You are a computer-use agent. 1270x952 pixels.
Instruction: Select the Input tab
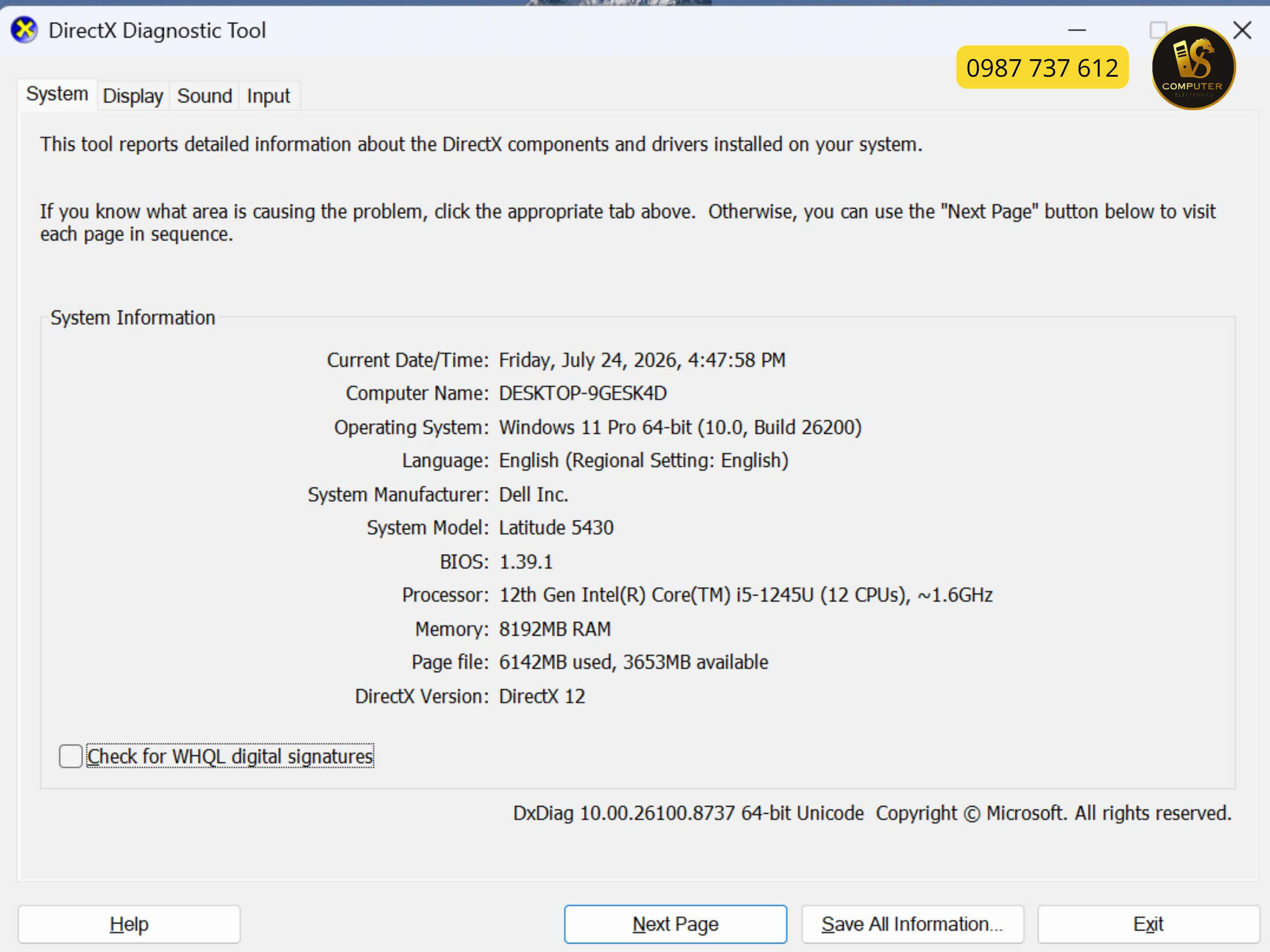(x=268, y=96)
